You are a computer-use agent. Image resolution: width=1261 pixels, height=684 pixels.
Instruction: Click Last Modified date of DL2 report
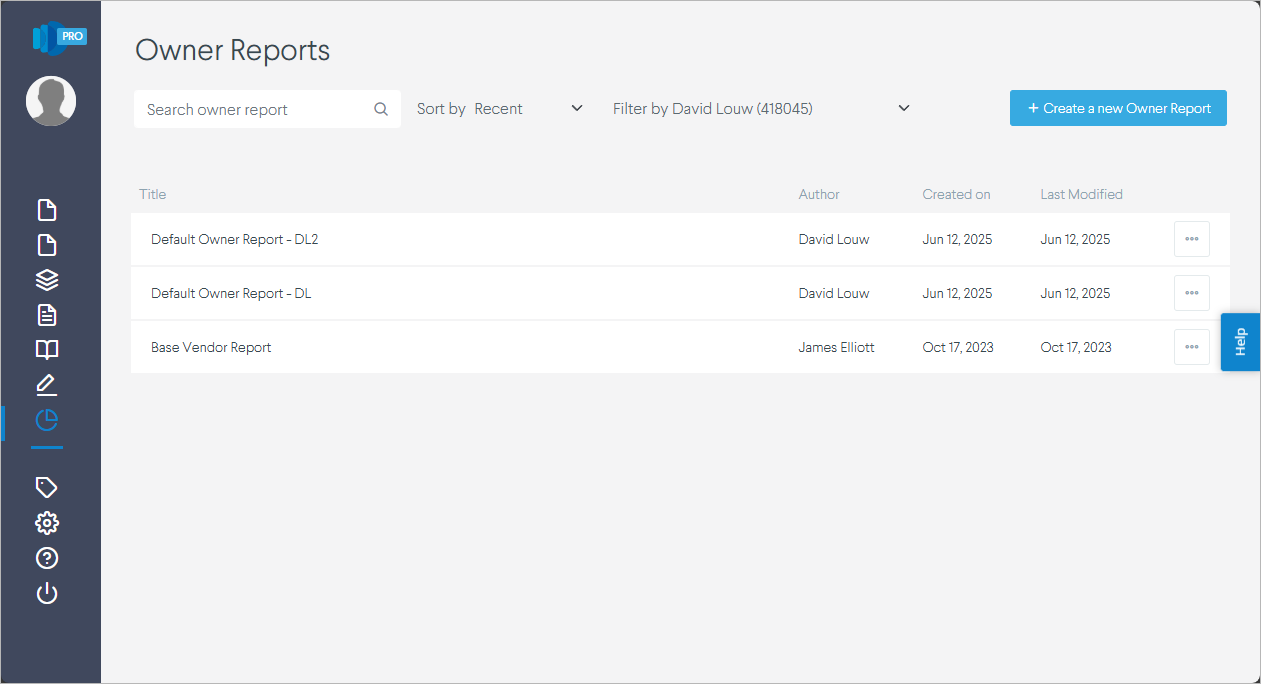[1075, 239]
